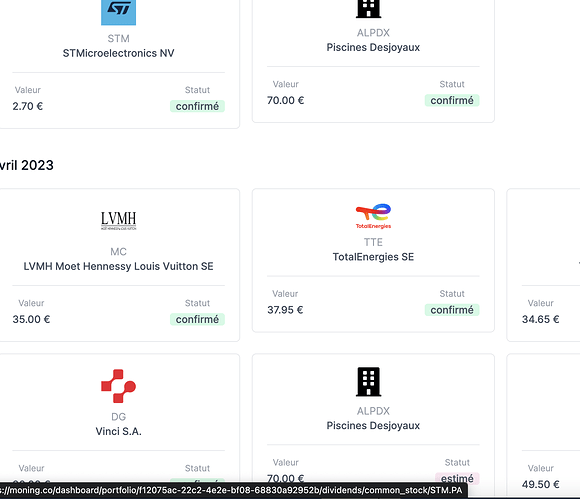Click the LVMH logo icon
This screenshot has width=580, height=499.
point(118,221)
